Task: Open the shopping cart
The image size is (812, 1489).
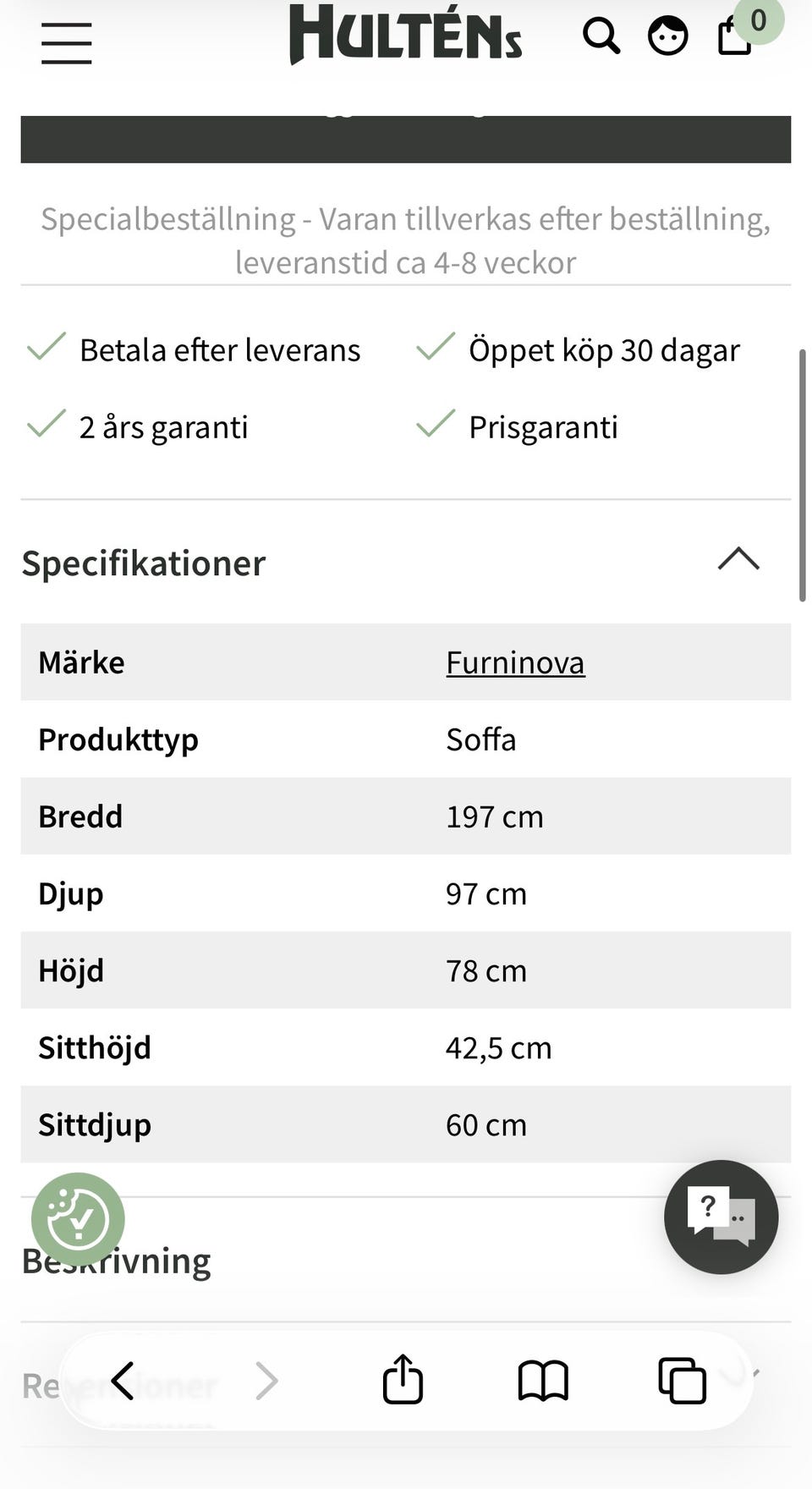Action: 735,36
